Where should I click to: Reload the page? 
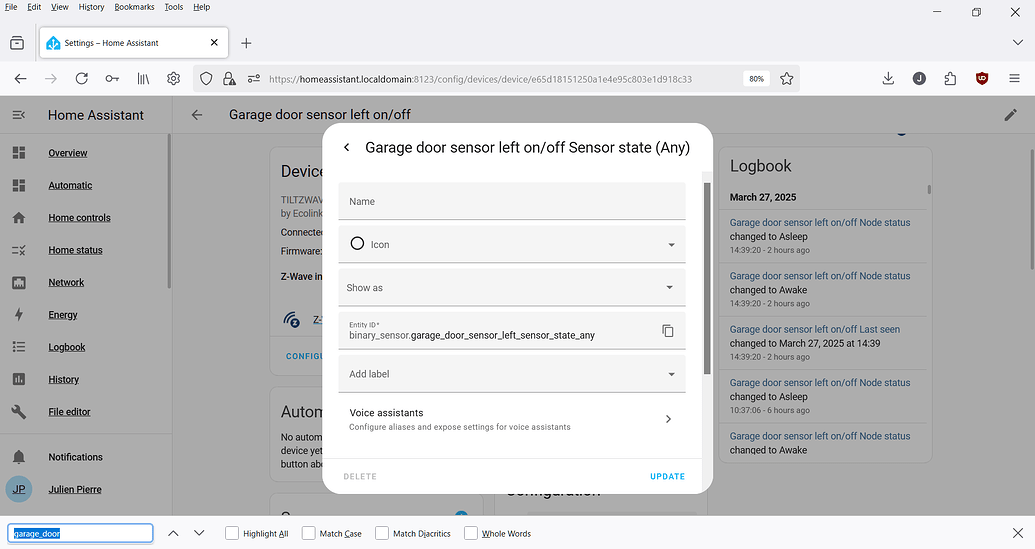point(81,79)
